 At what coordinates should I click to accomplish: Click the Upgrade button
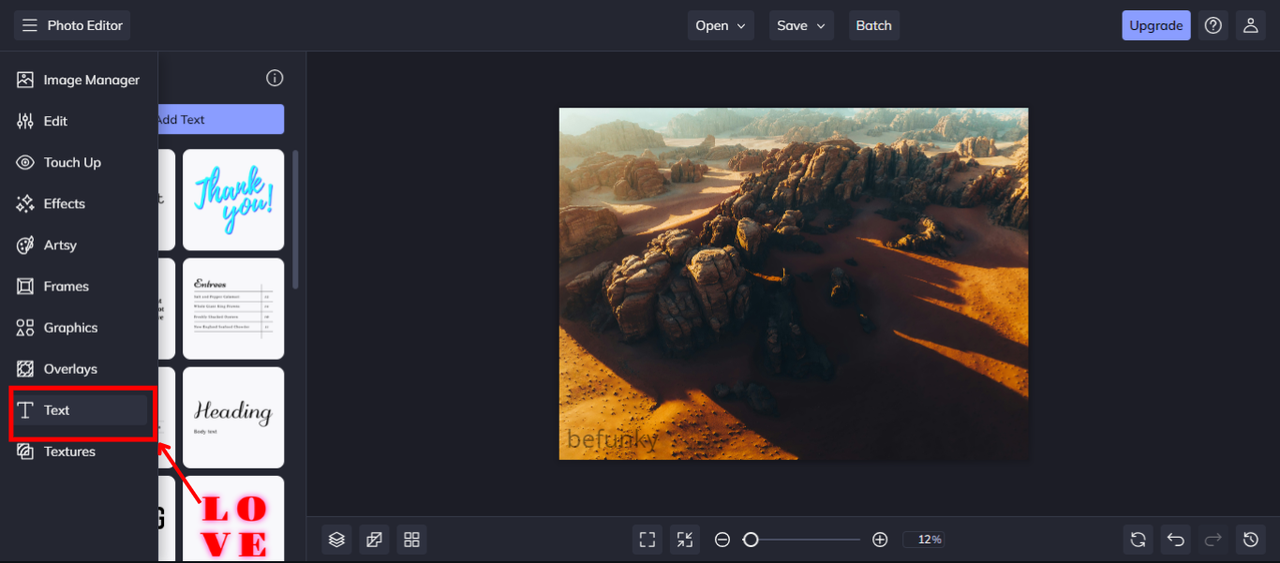pyautogui.click(x=1156, y=26)
